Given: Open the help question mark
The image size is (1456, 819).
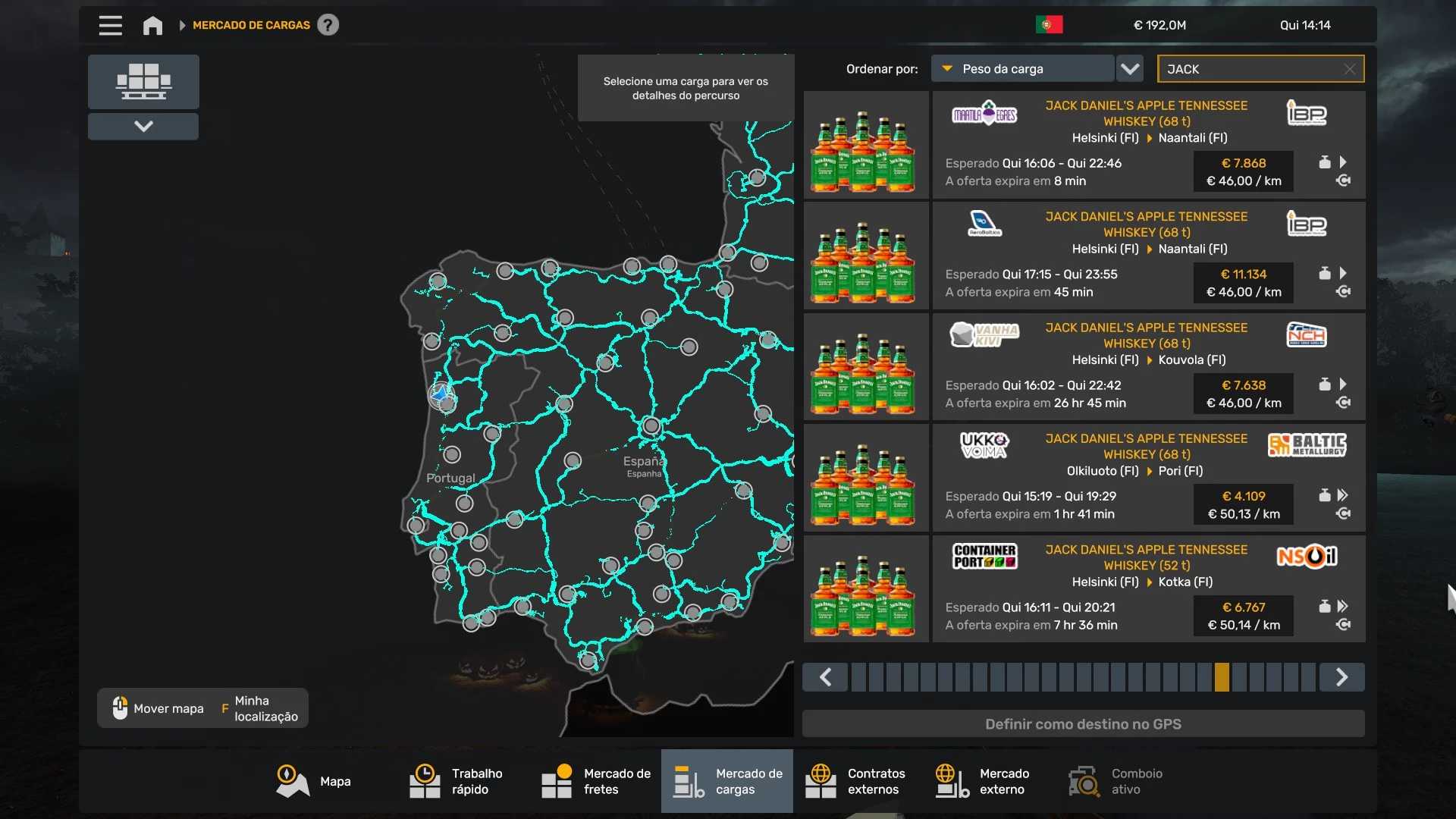Looking at the screenshot, I should [328, 25].
